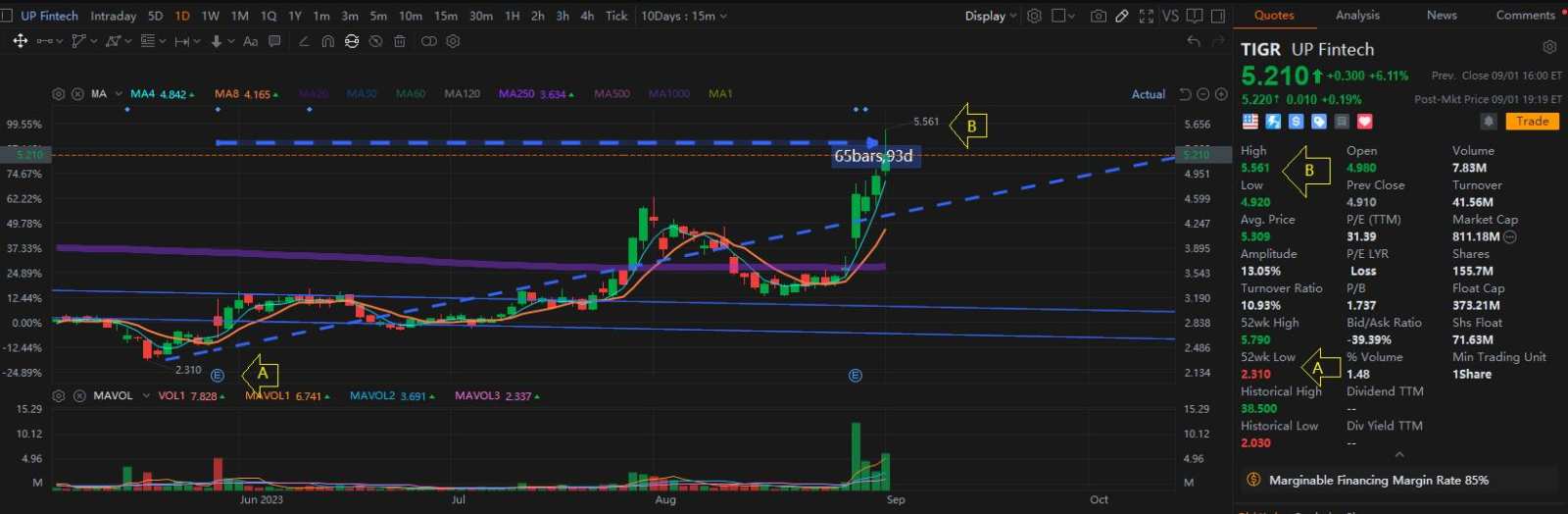Click the heart watchlist icon
Image resolution: width=1568 pixels, height=514 pixels.
[x=1364, y=122]
